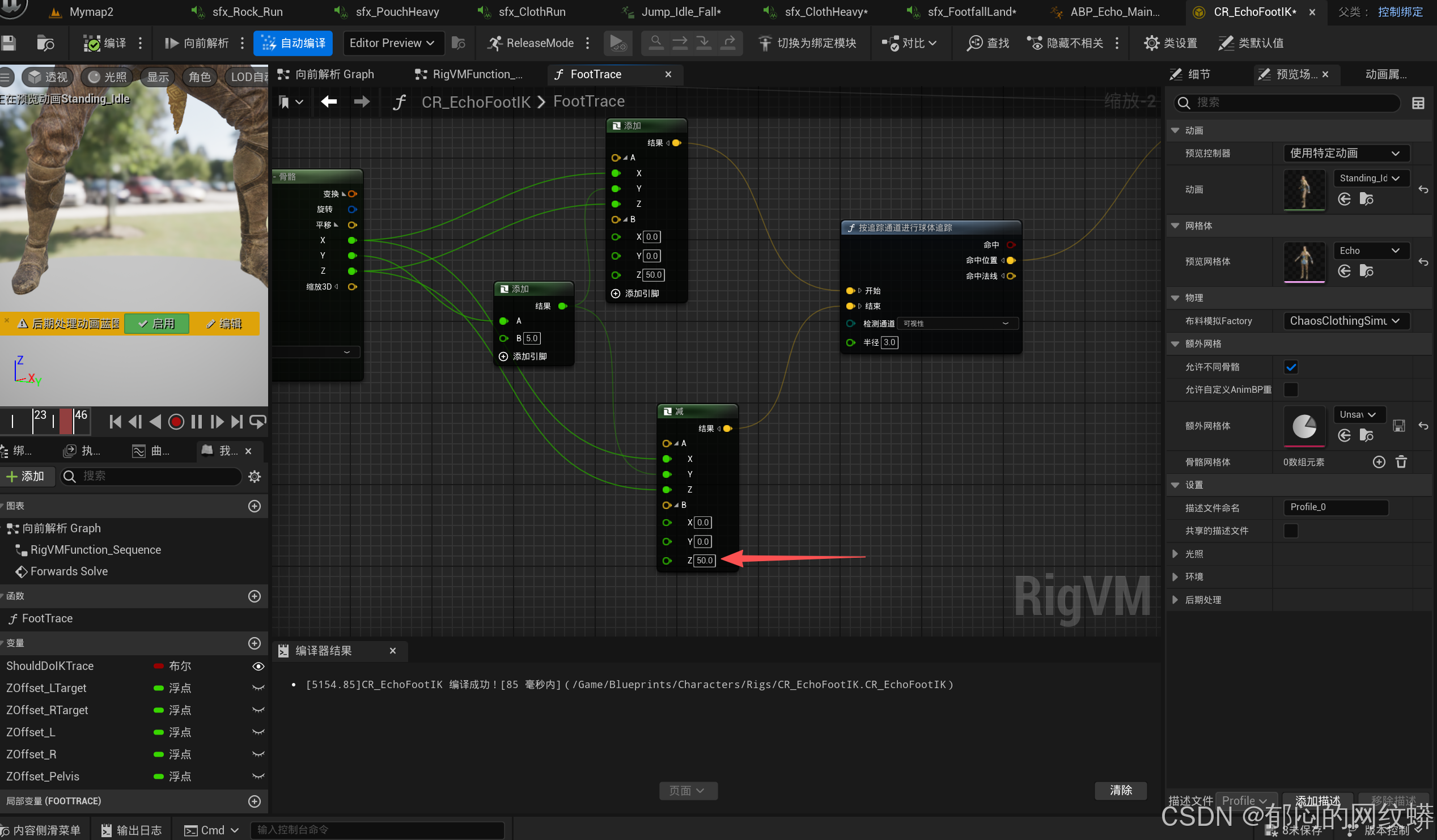
Task: Click the auto compile (自动编译) button
Action: (x=293, y=43)
